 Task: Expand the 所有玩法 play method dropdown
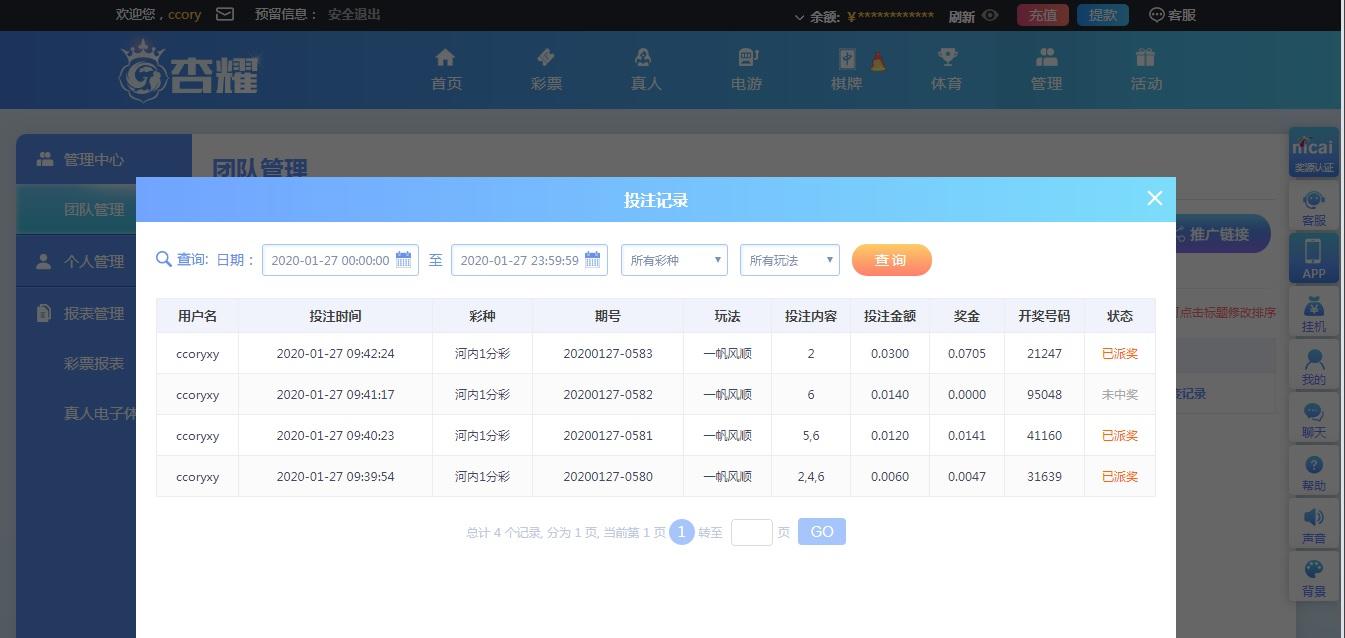pos(789,260)
